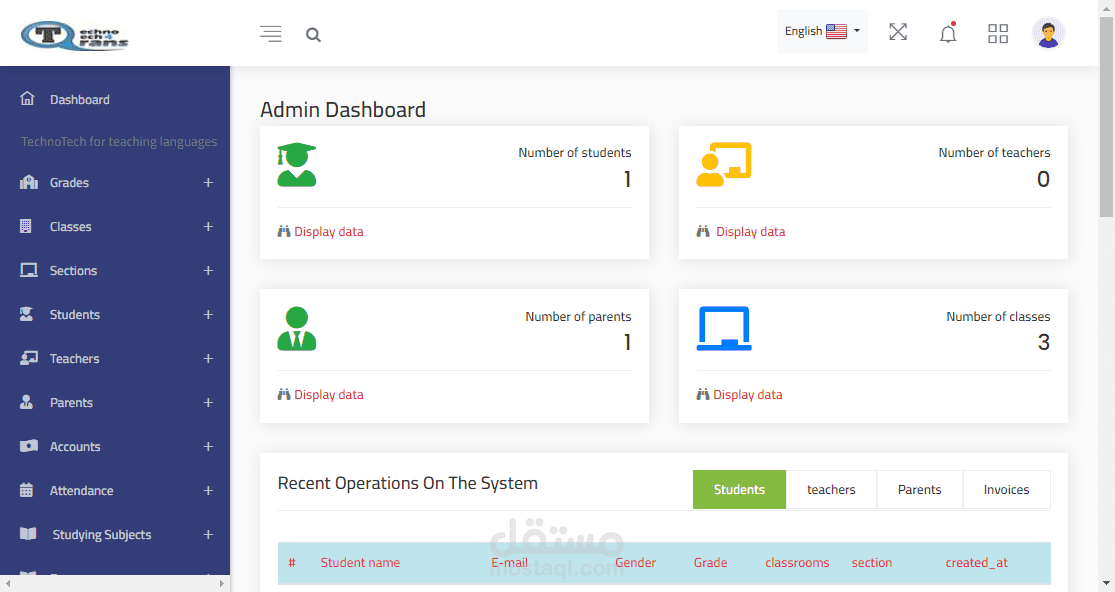The height and width of the screenshot is (592, 1115).
Task: Open the apps grid icon
Action: 998,33
